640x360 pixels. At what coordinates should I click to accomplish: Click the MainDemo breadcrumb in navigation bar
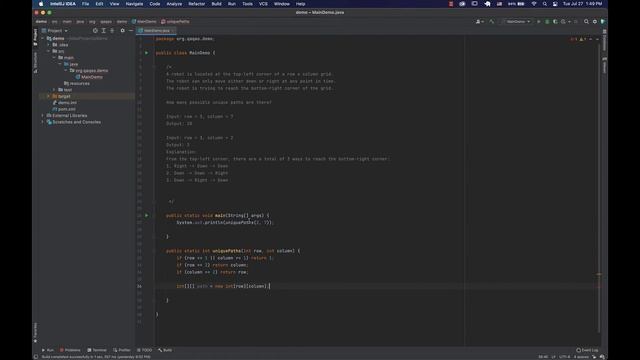pos(144,22)
